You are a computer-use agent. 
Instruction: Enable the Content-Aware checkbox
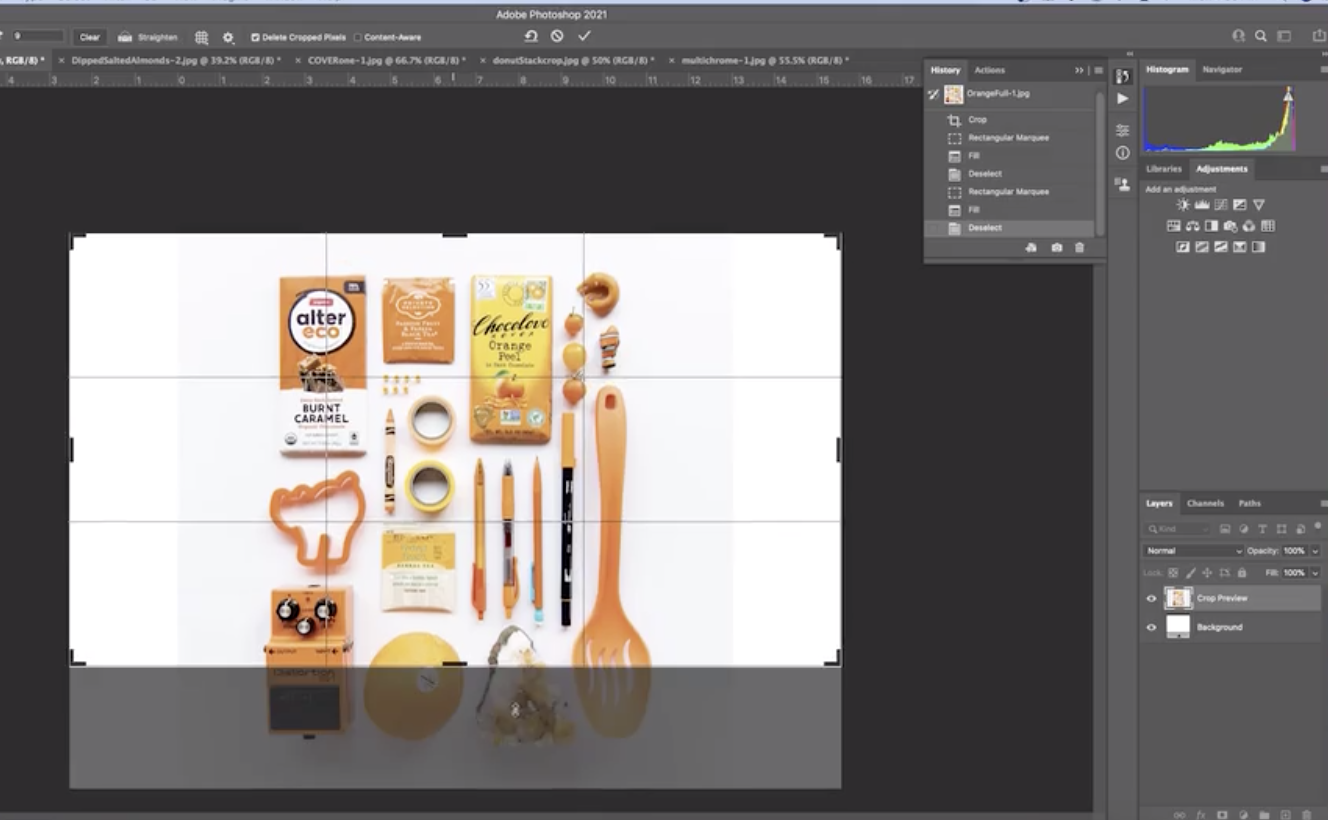[358, 38]
